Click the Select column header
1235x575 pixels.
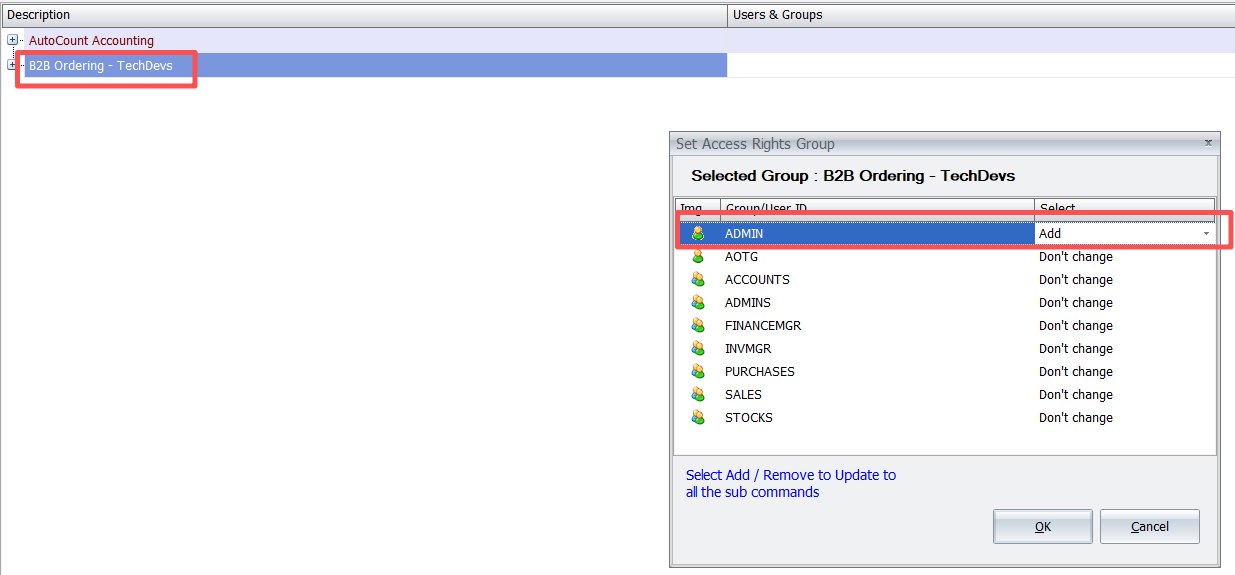click(1125, 208)
